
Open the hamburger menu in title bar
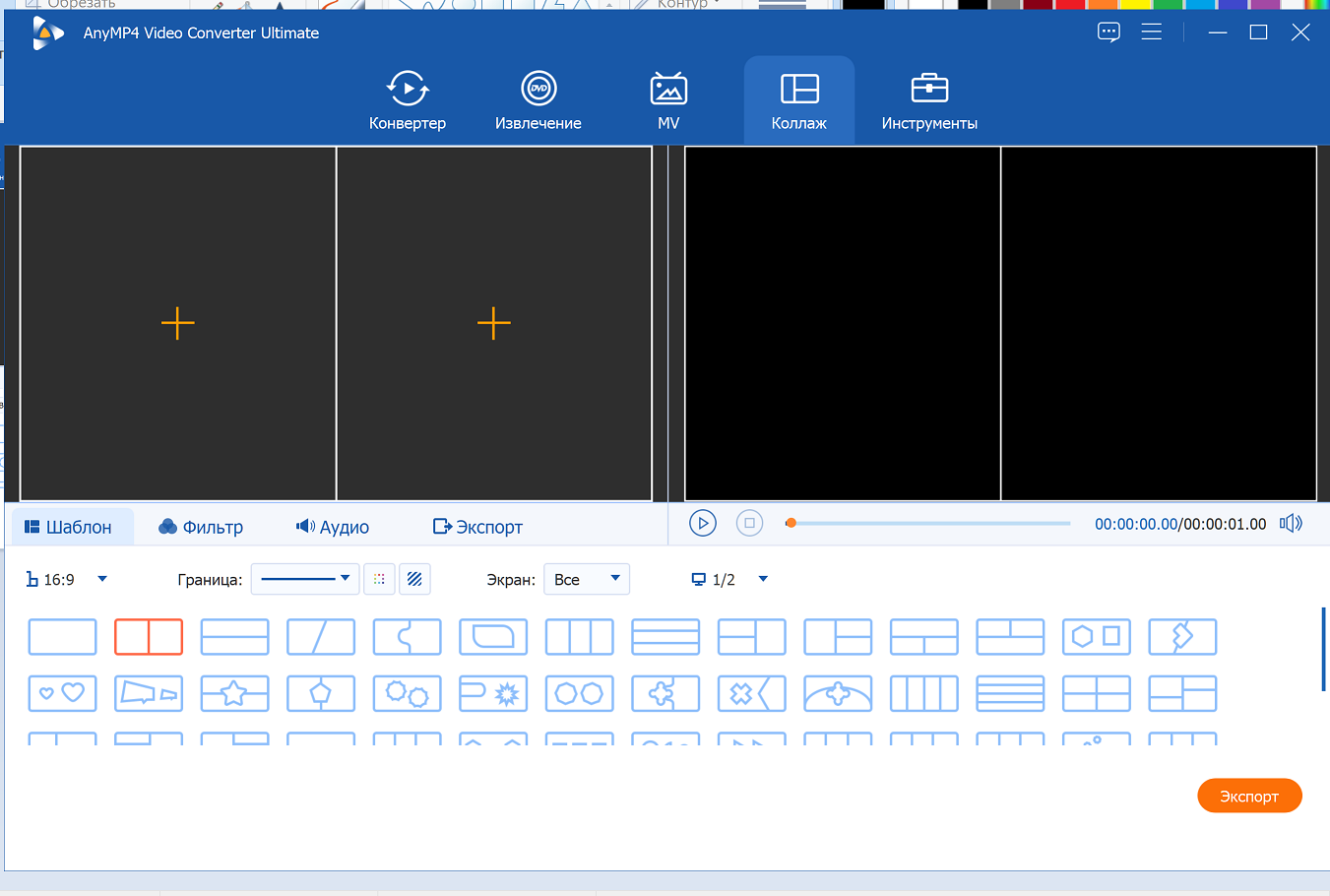pos(1151,32)
